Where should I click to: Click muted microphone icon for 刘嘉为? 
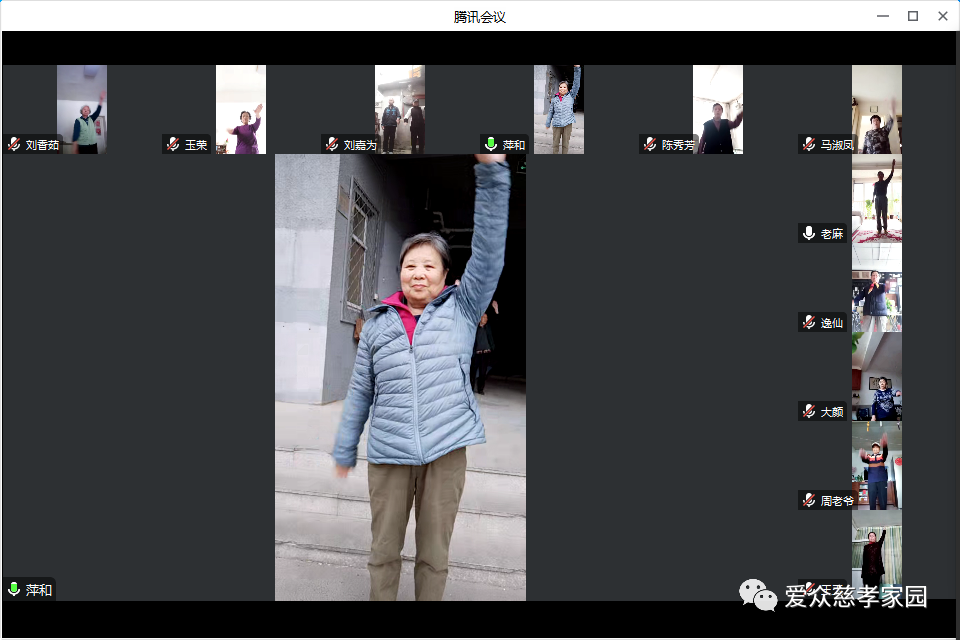(332, 144)
